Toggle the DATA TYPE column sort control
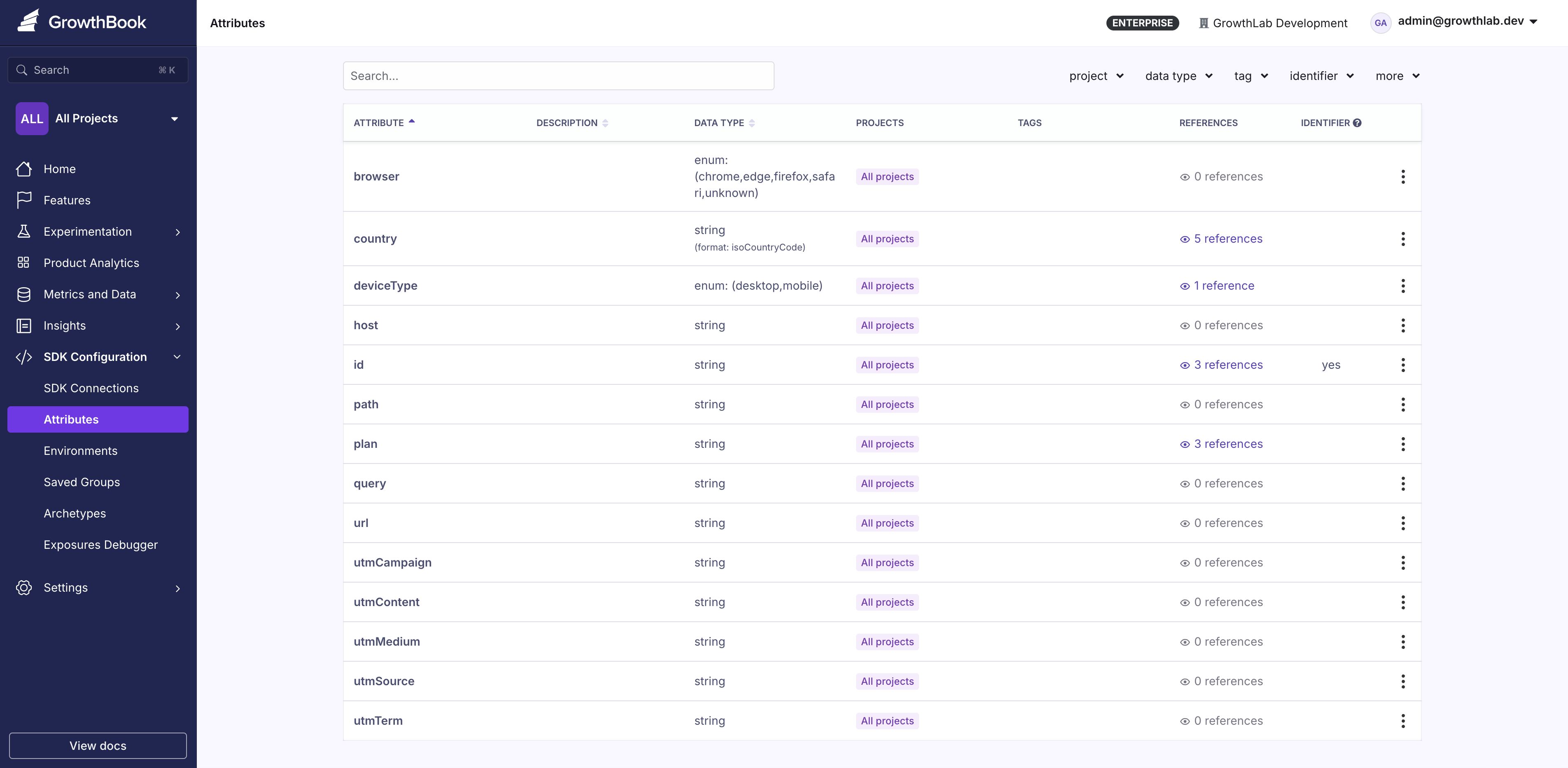1568x768 pixels. click(751, 122)
